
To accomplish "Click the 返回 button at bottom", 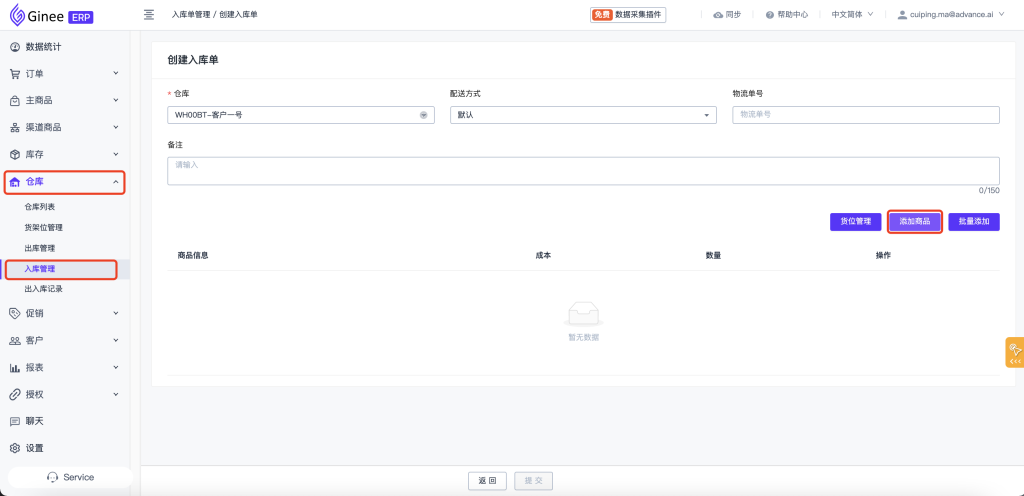I will (487, 481).
